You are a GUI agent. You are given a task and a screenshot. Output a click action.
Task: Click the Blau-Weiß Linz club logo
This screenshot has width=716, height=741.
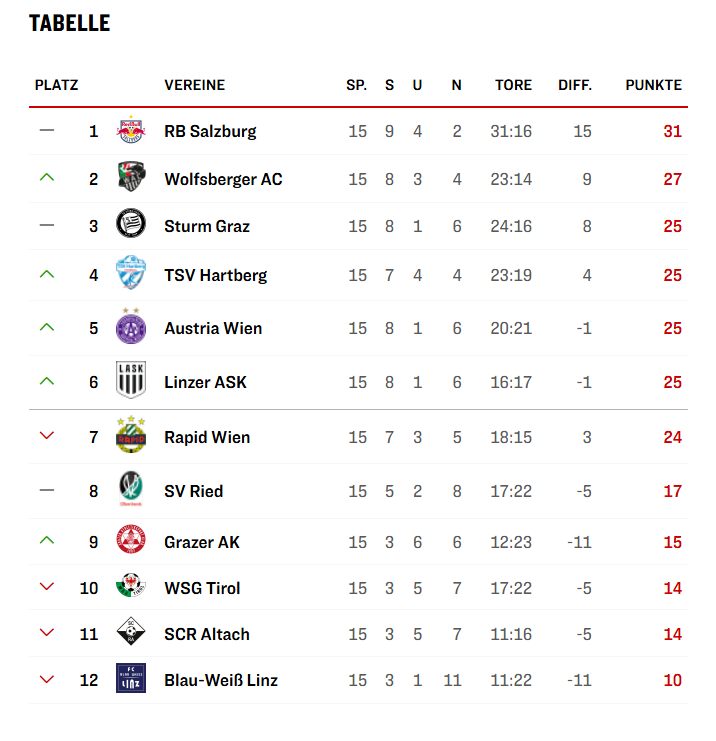coord(129,680)
